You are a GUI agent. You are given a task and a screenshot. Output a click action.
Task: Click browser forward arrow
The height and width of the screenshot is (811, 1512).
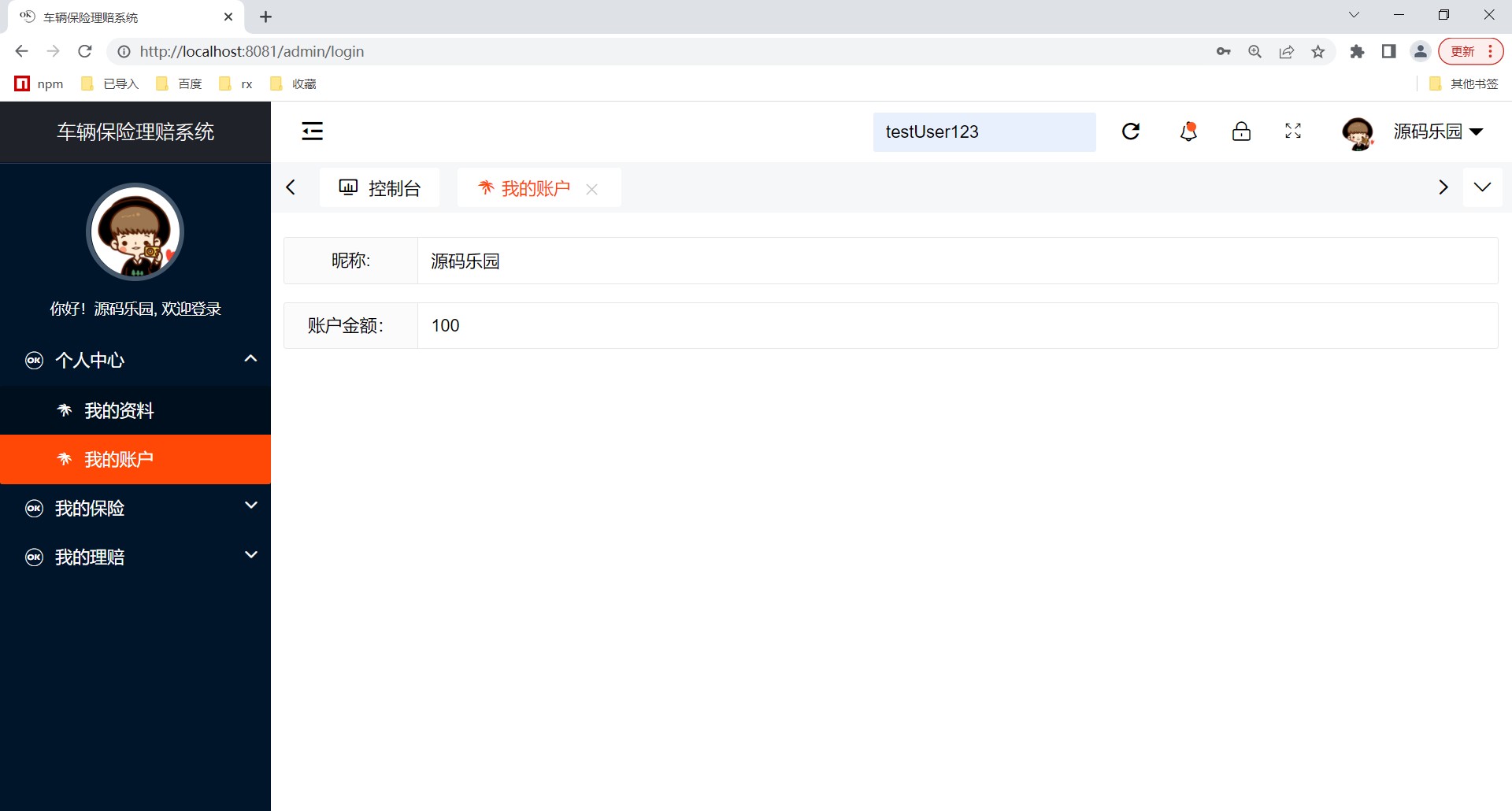[x=53, y=51]
